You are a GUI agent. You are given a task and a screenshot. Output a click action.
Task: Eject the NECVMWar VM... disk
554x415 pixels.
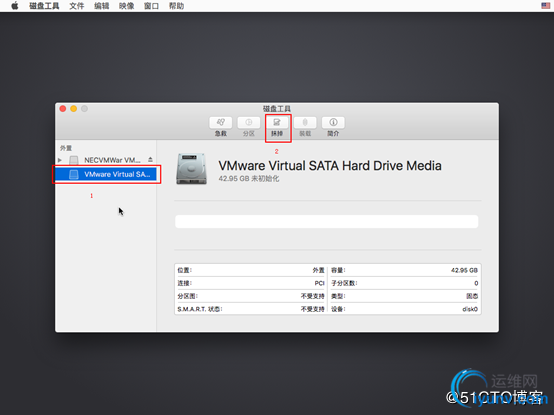[x=150, y=160]
